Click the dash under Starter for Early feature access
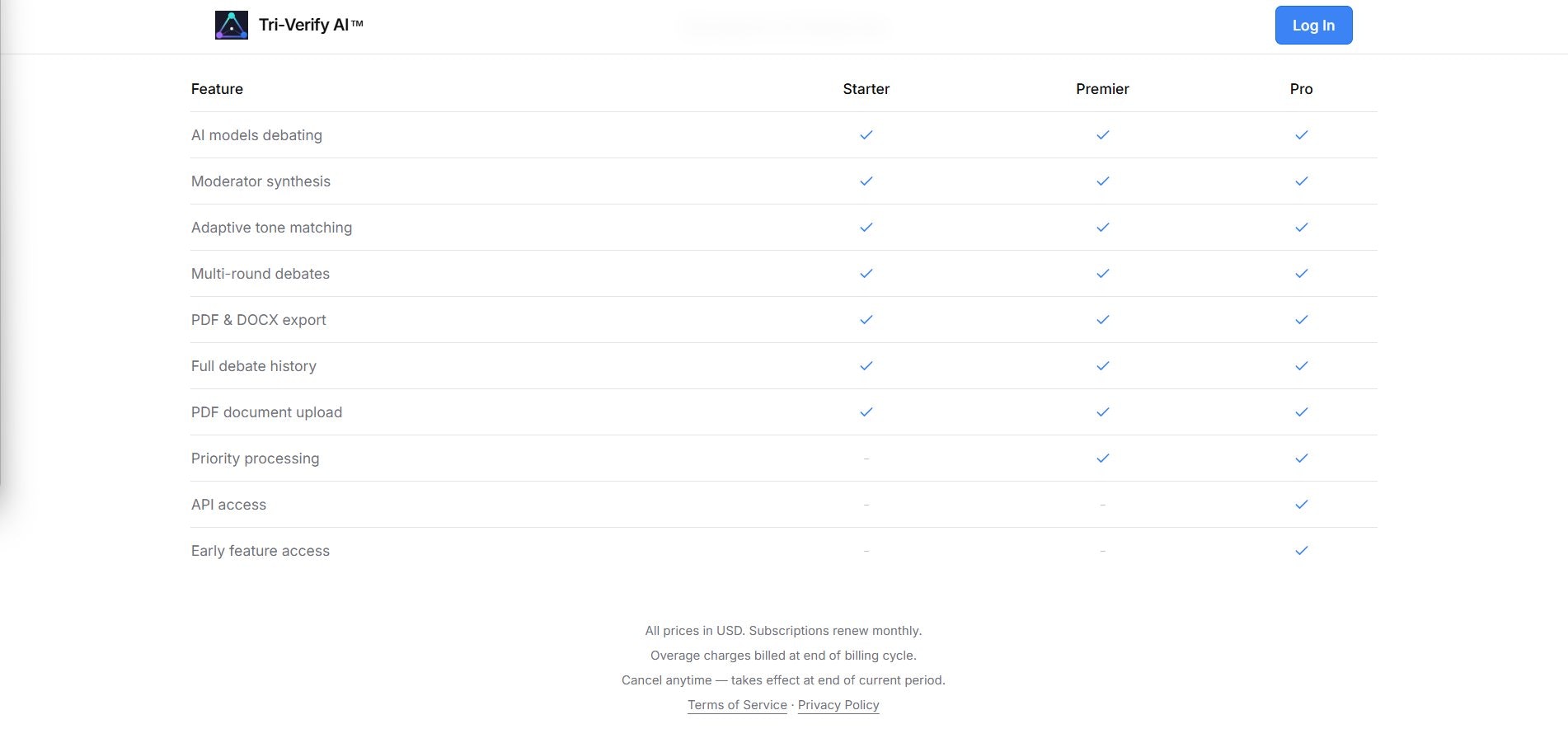Image resolution: width=1568 pixels, height=743 pixels. (866, 551)
